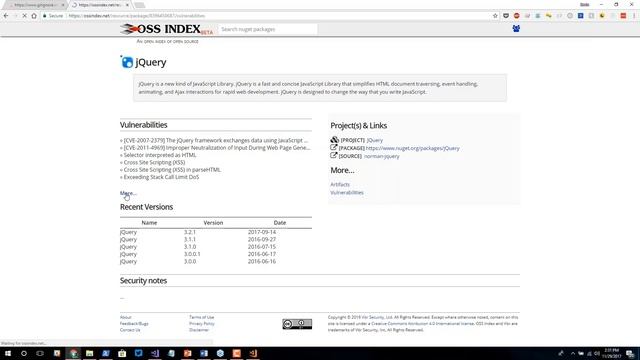Open the Windows Start menu

(x=7, y=353)
